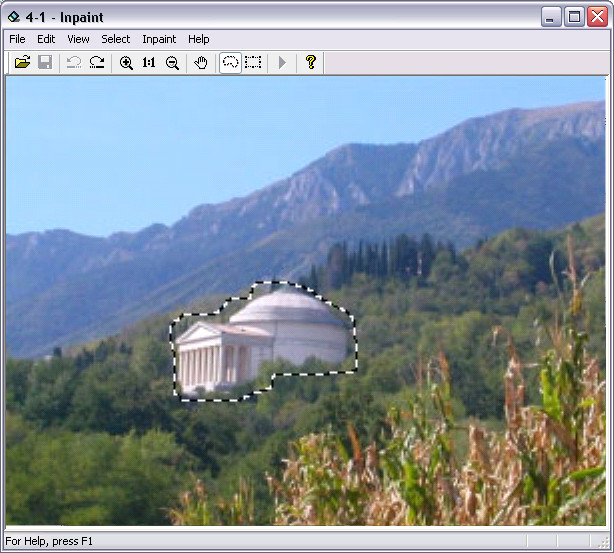Open an image file with the folder icon

[x=22, y=62]
